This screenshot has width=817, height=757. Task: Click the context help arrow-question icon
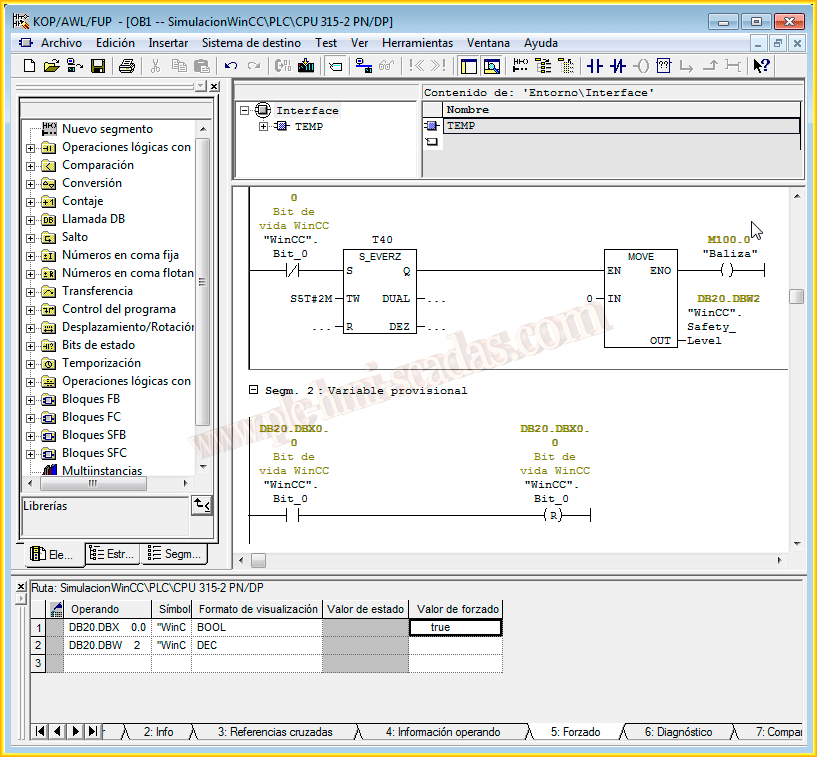761,66
